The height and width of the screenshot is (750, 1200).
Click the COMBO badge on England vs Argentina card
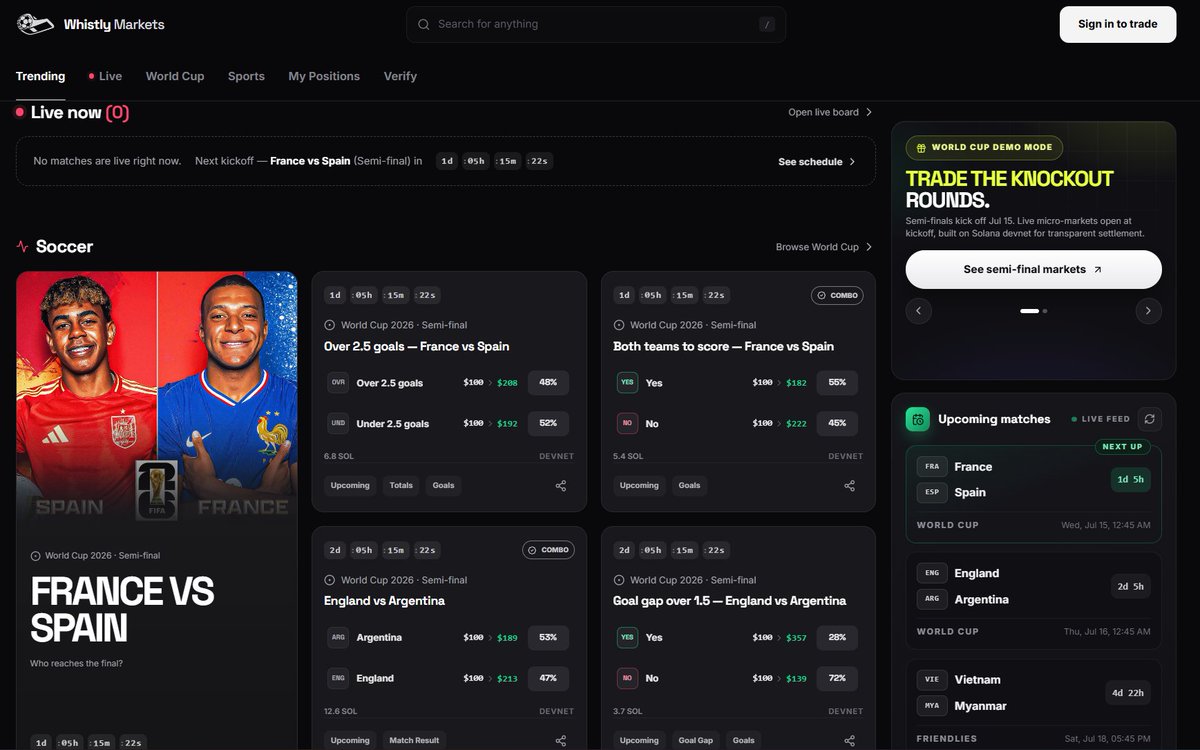coord(548,550)
